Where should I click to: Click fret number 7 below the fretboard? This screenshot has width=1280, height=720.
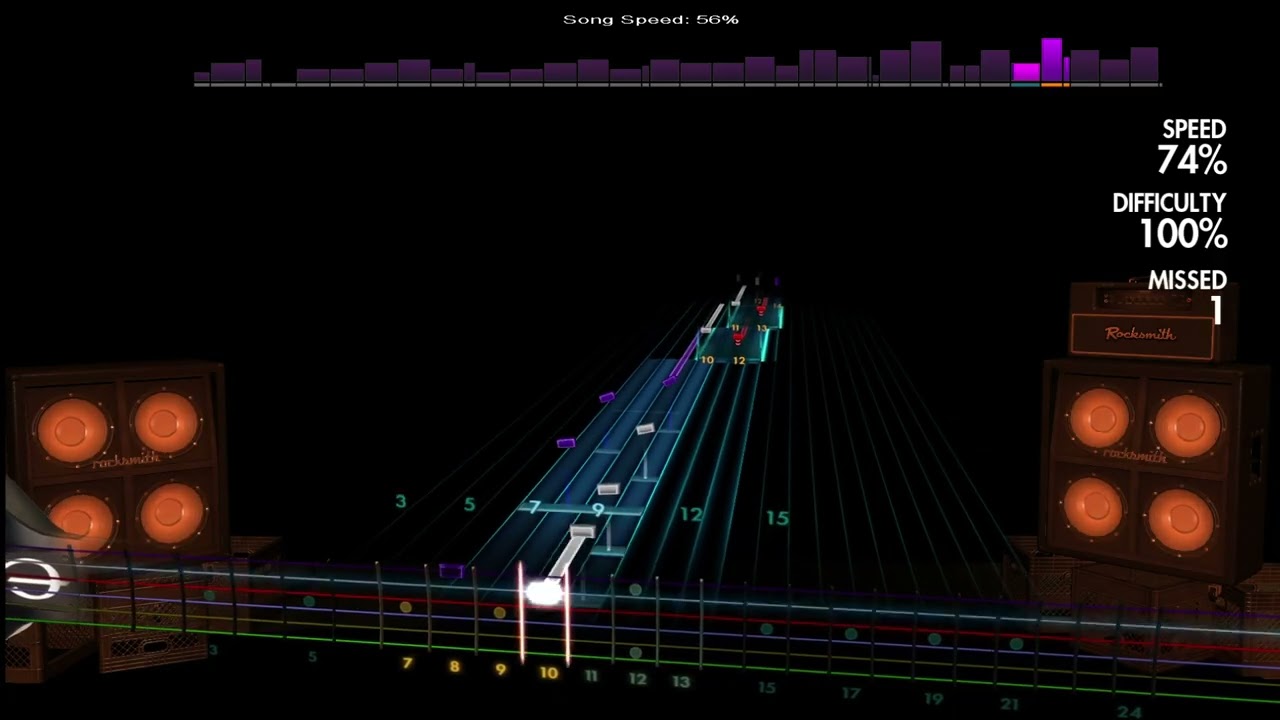point(407,663)
